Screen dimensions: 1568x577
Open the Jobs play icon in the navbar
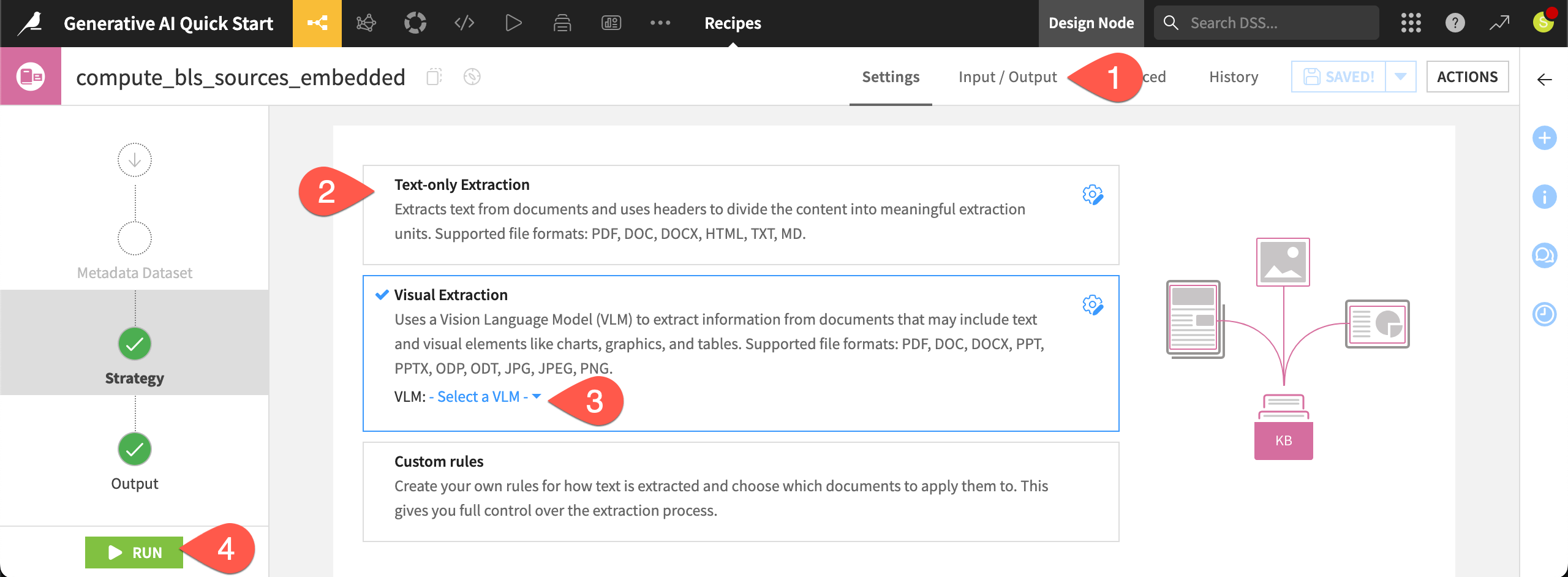click(x=513, y=23)
